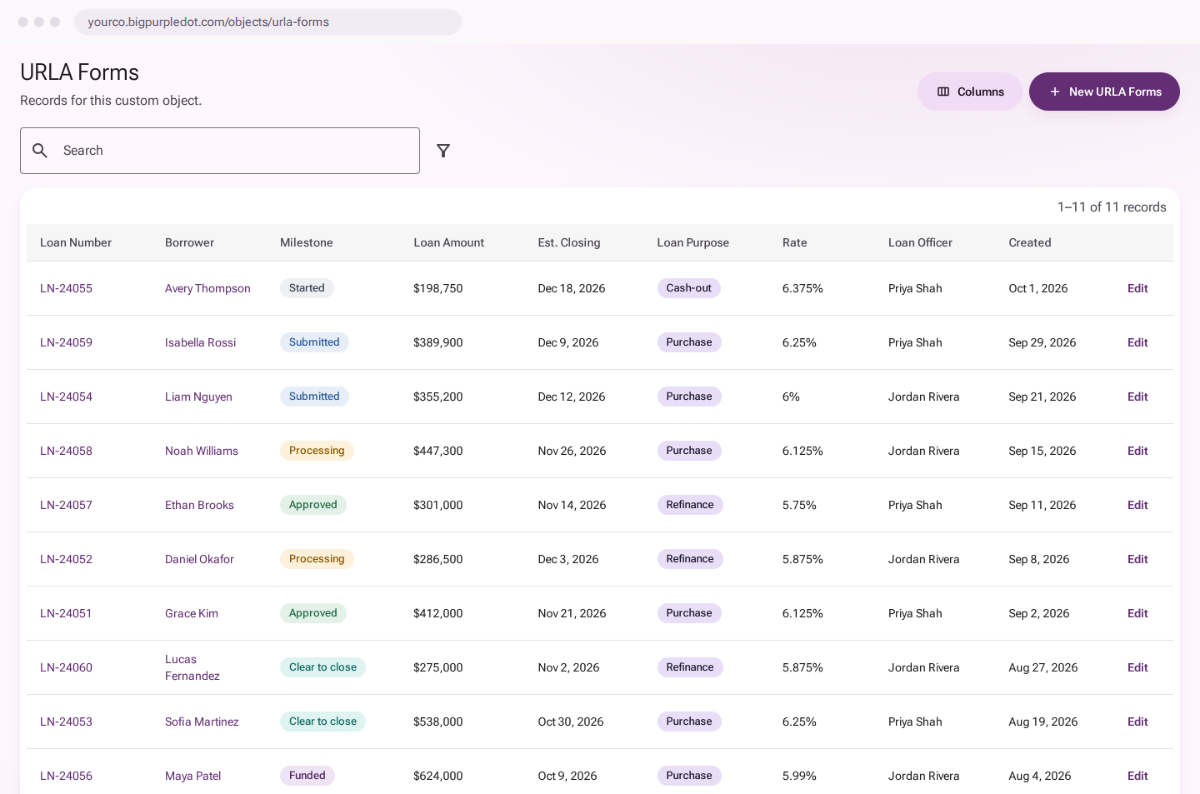Open loan LN-24060 record link
This screenshot has height=794, width=1200.
pyautogui.click(x=66, y=667)
